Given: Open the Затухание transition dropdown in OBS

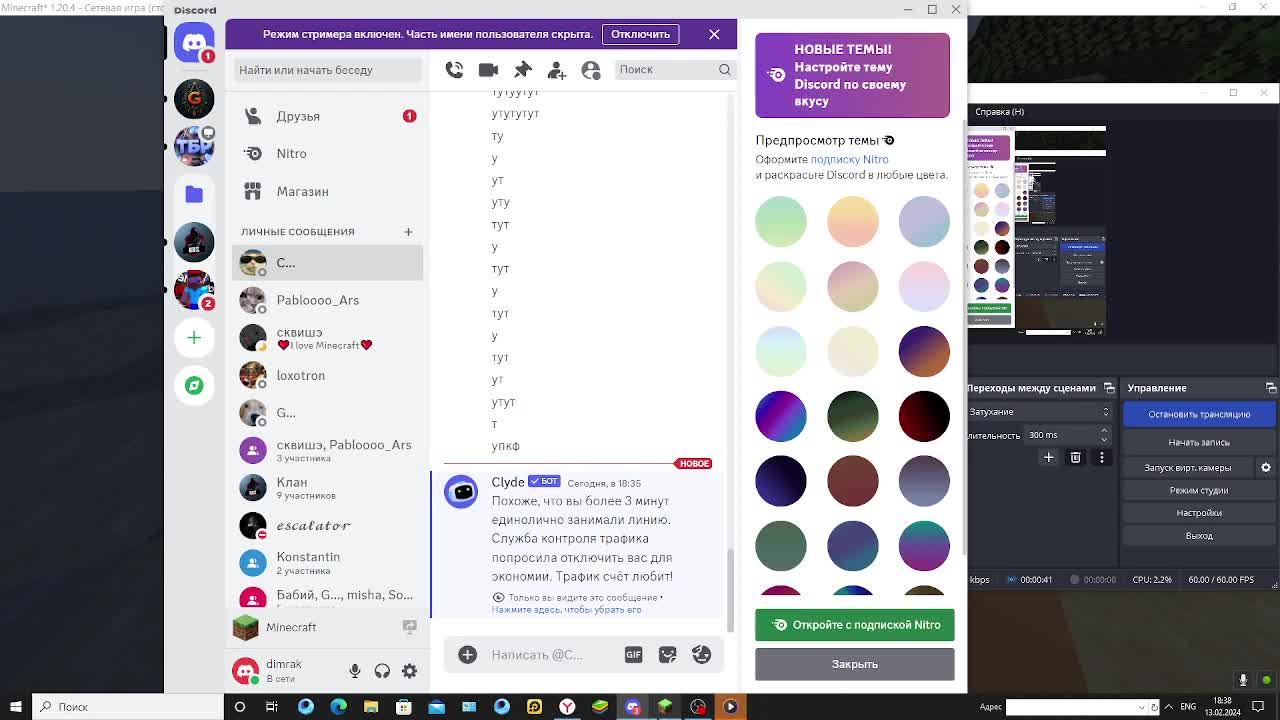Looking at the screenshot, I should (1040, 412).
